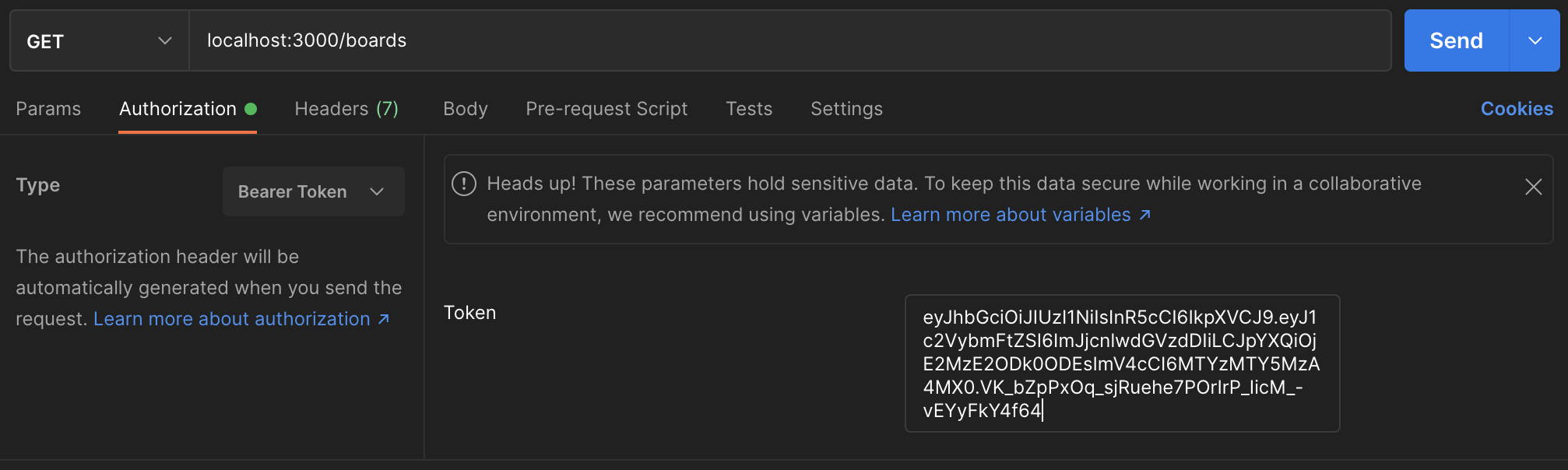Open the Settings tab

point(846,109)
